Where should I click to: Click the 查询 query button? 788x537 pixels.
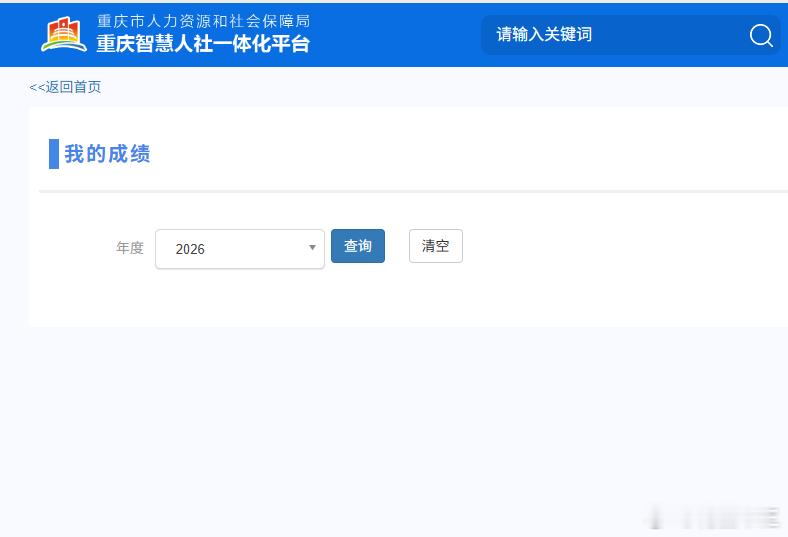pyautogui.click(x=358, y=246)
